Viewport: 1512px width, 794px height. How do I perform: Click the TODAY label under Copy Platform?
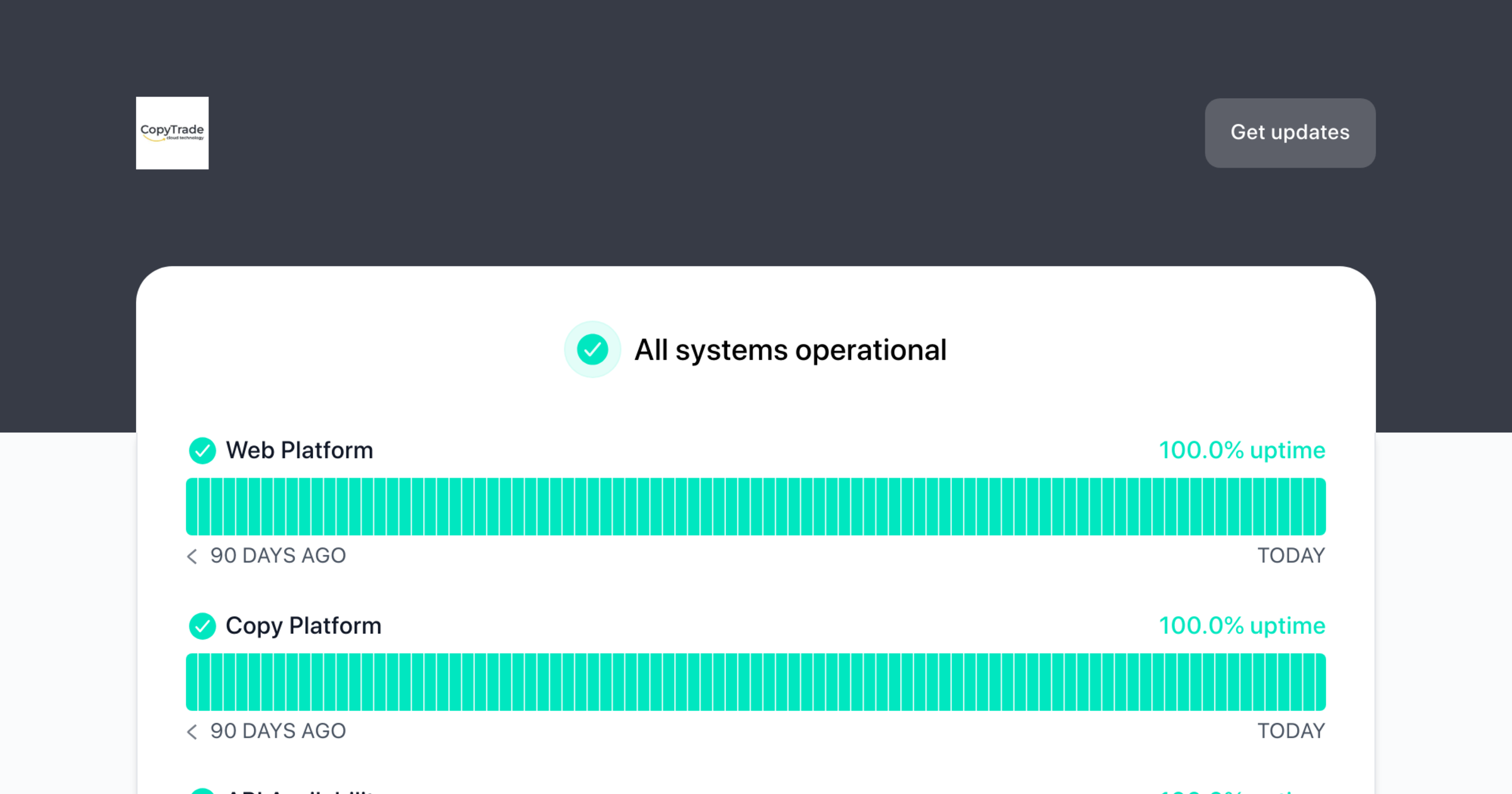[x=1291, y=731]
